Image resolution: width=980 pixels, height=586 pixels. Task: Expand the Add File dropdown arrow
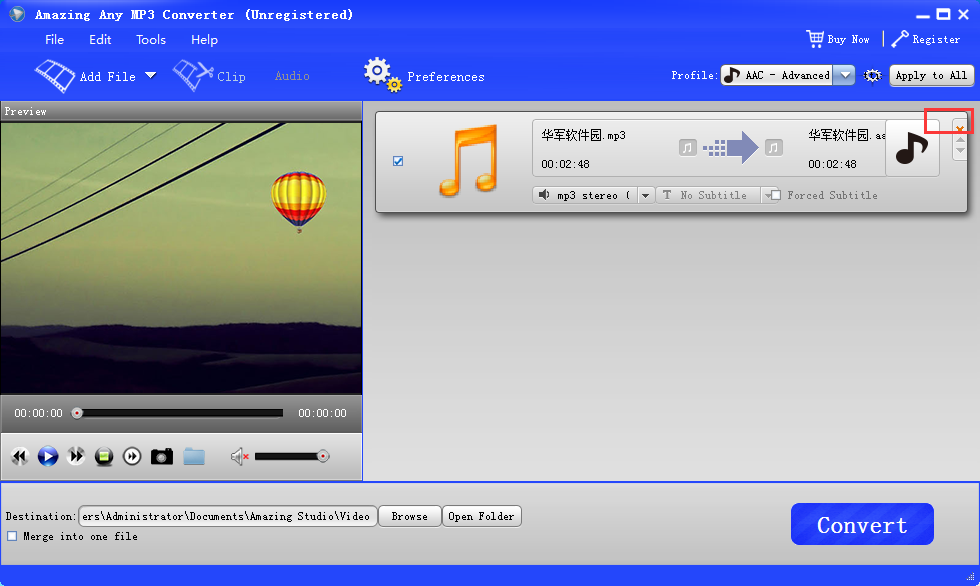tap(150, 75)
